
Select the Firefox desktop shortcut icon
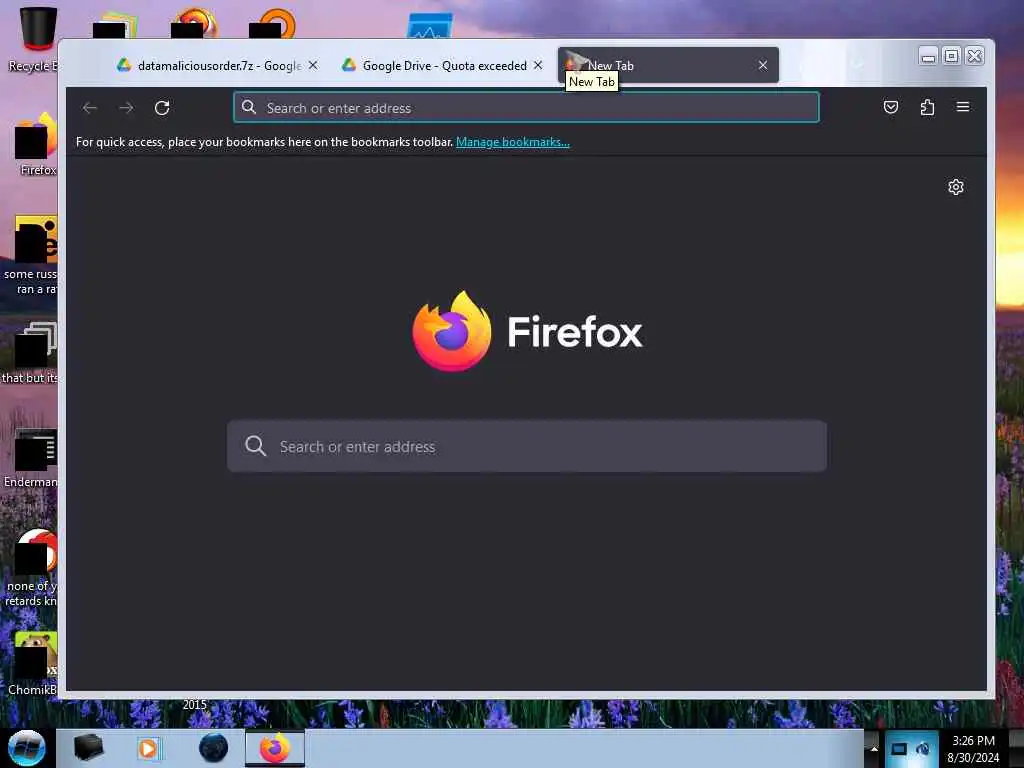(36, 144)
